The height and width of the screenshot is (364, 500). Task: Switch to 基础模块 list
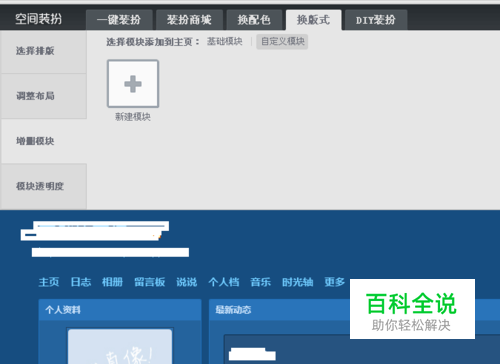click(x=224, y=41)
